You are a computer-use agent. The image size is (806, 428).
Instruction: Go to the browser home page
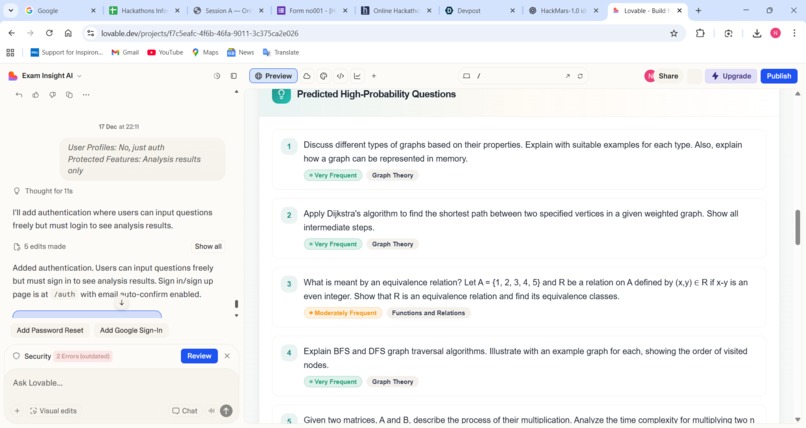pyautogui.click(x=68, y=33)
